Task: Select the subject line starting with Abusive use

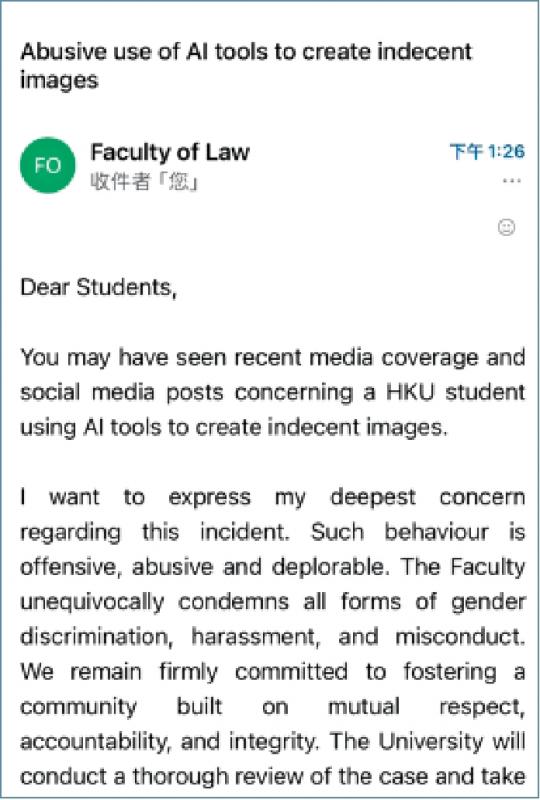Action: [x=246, y=66]
